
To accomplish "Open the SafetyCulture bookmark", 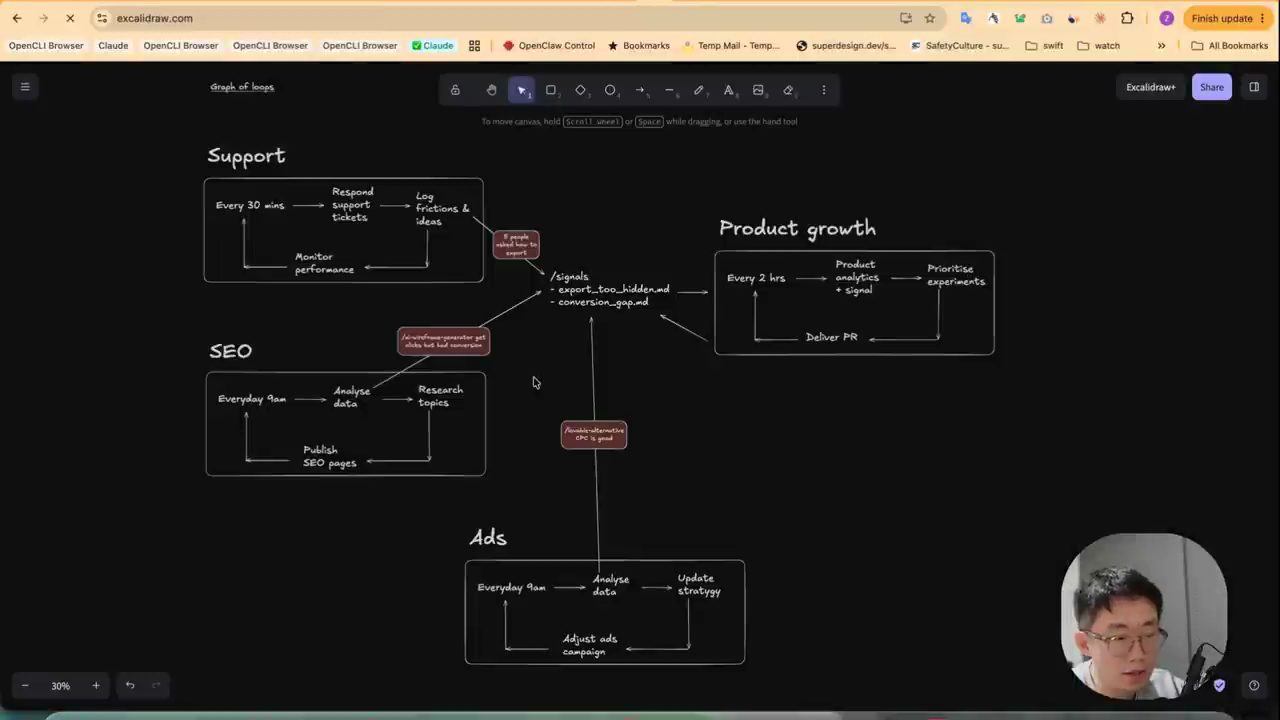I will [x=960, y=46].
